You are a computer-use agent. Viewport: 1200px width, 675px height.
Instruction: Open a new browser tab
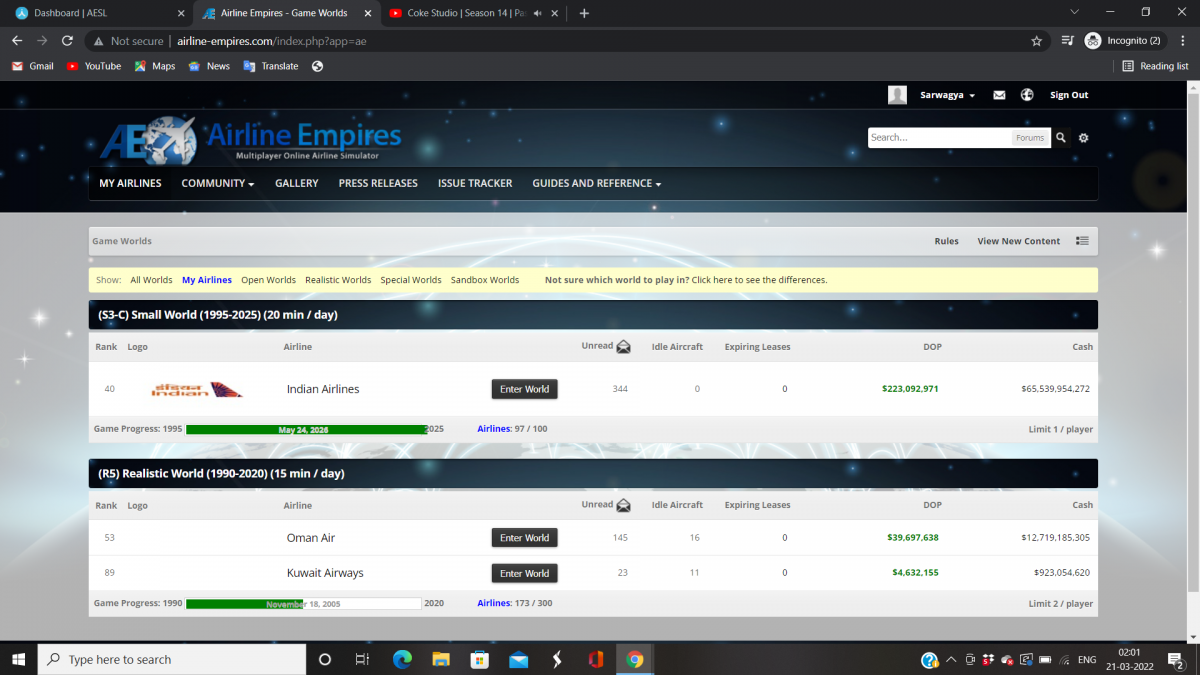584,13
